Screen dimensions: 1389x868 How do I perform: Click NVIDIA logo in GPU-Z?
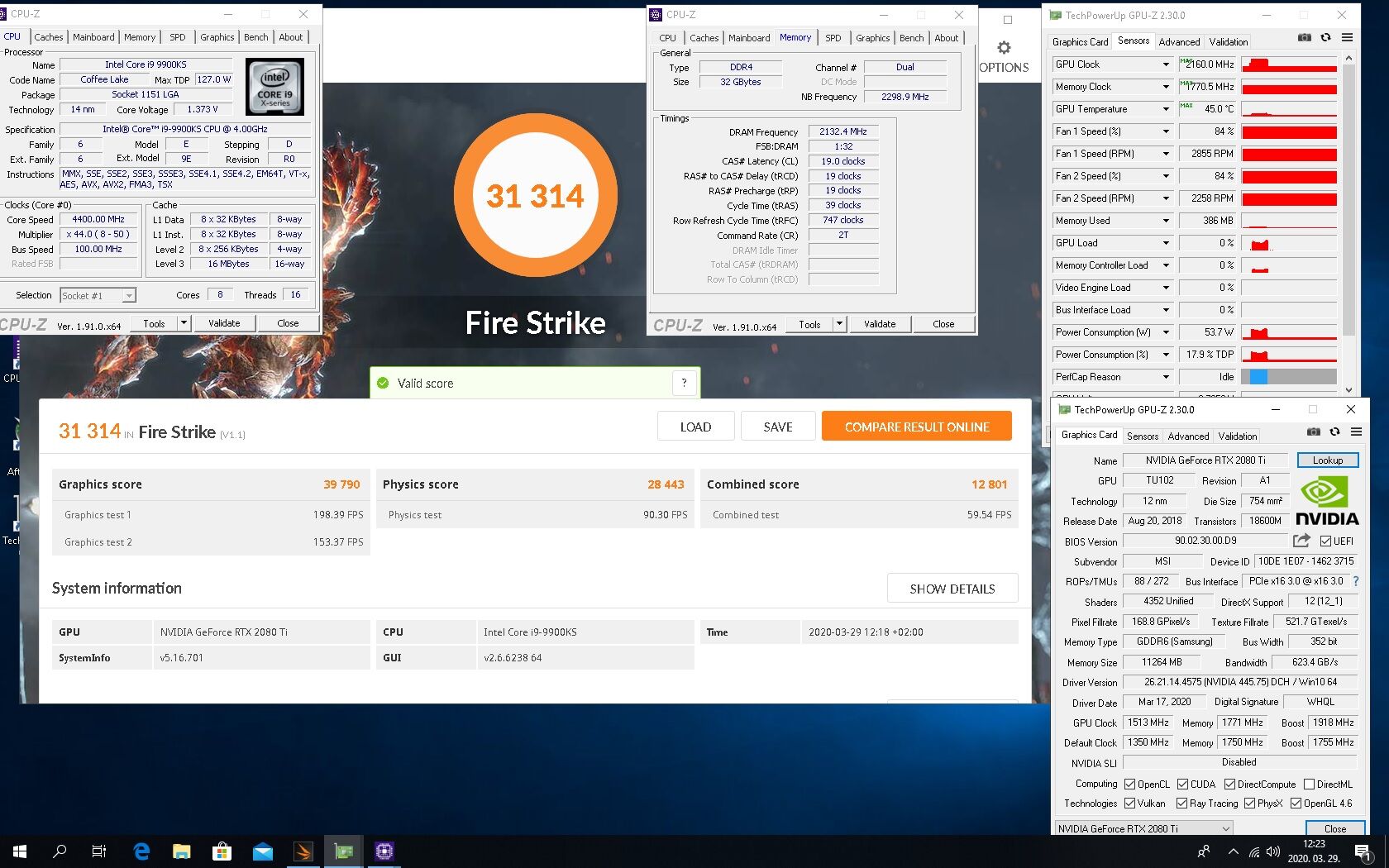(x=1327, y=501)
